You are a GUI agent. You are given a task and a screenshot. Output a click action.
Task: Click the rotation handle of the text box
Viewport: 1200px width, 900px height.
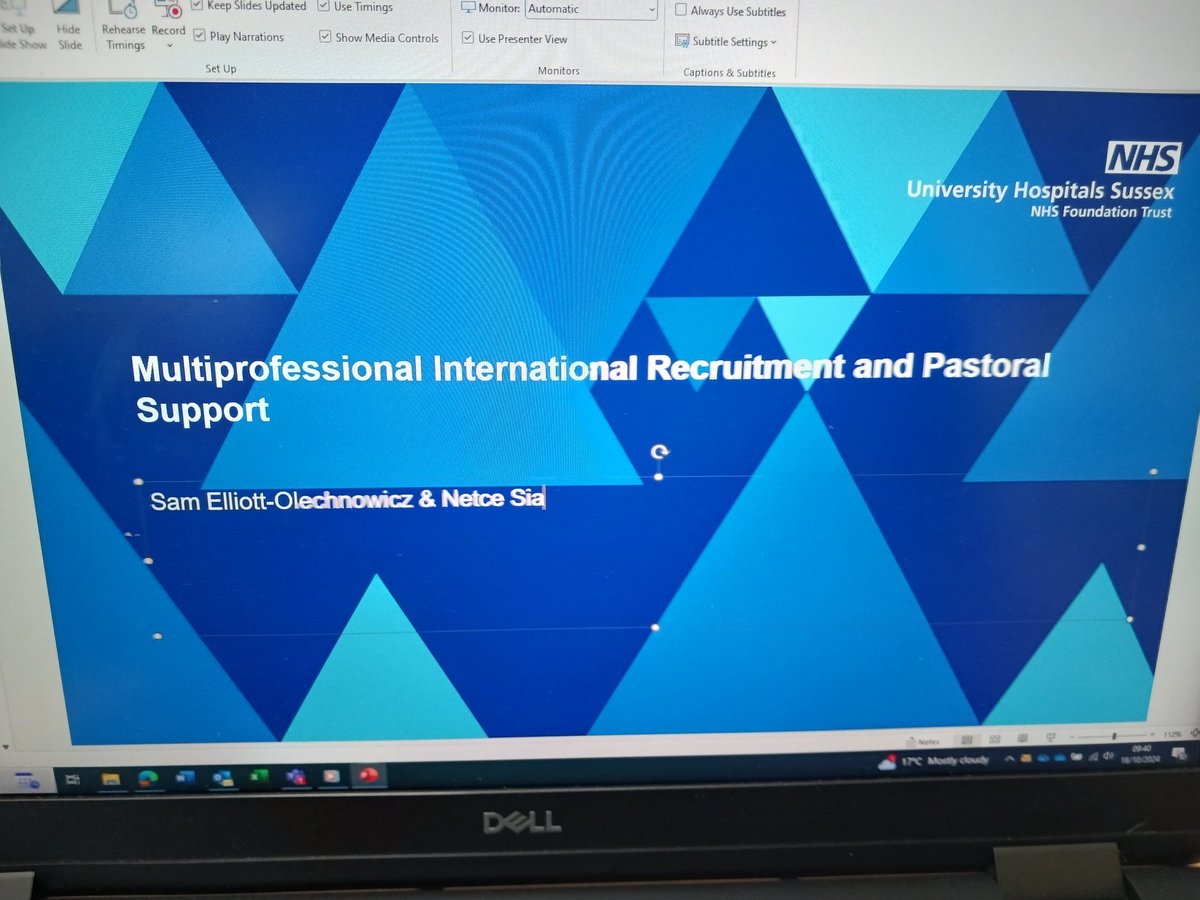click(x=659, y=452)
